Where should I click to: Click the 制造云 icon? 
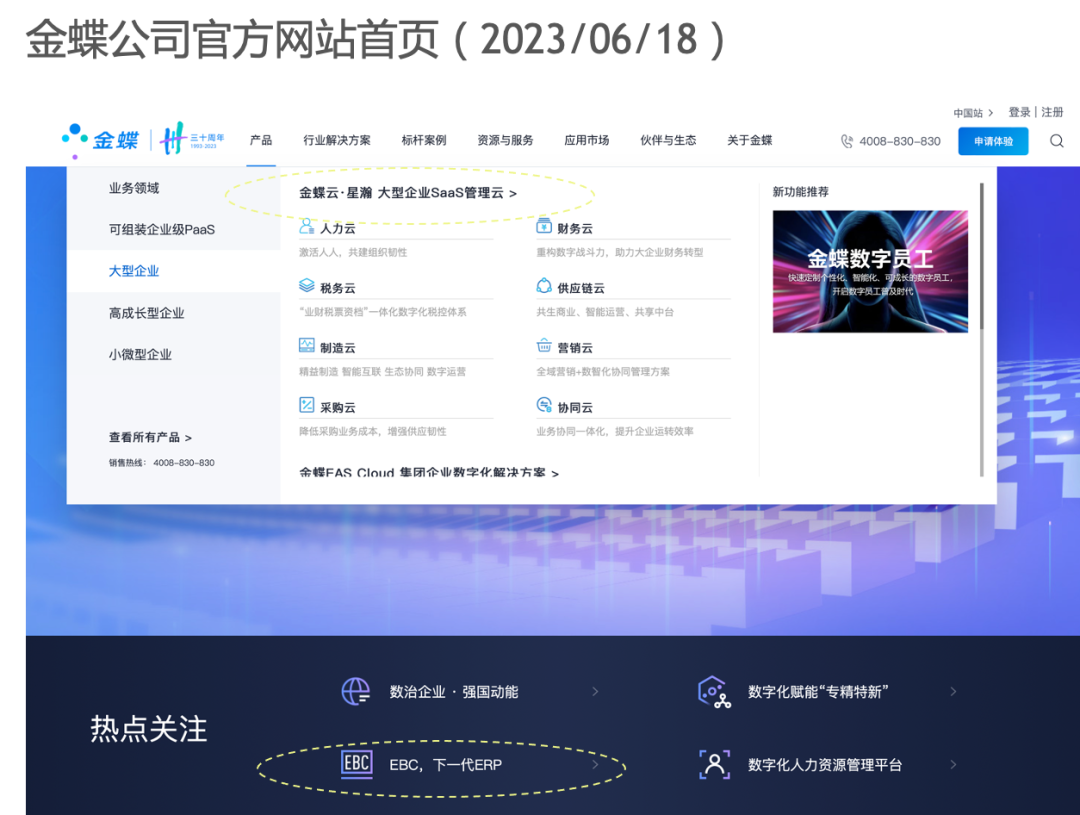click(307, 346)
